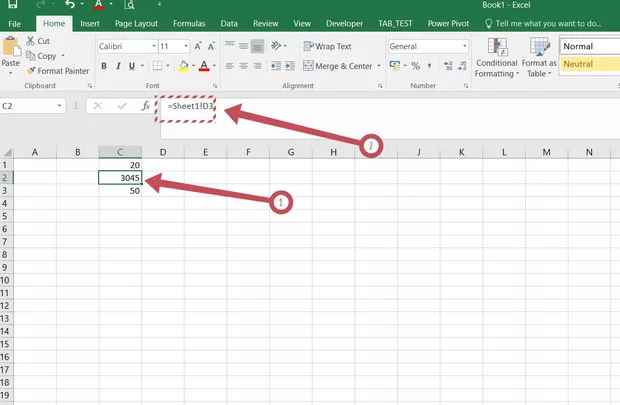Apply the red Font Color
The height and width of the screenshot is (405, 620).
coord(204,66)
